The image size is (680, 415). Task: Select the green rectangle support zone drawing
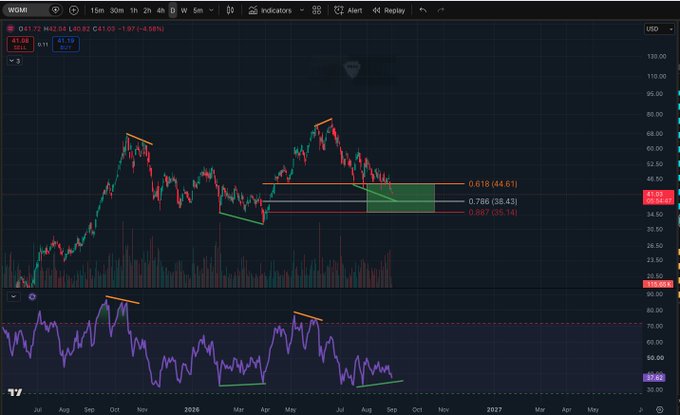coord(401,198)
